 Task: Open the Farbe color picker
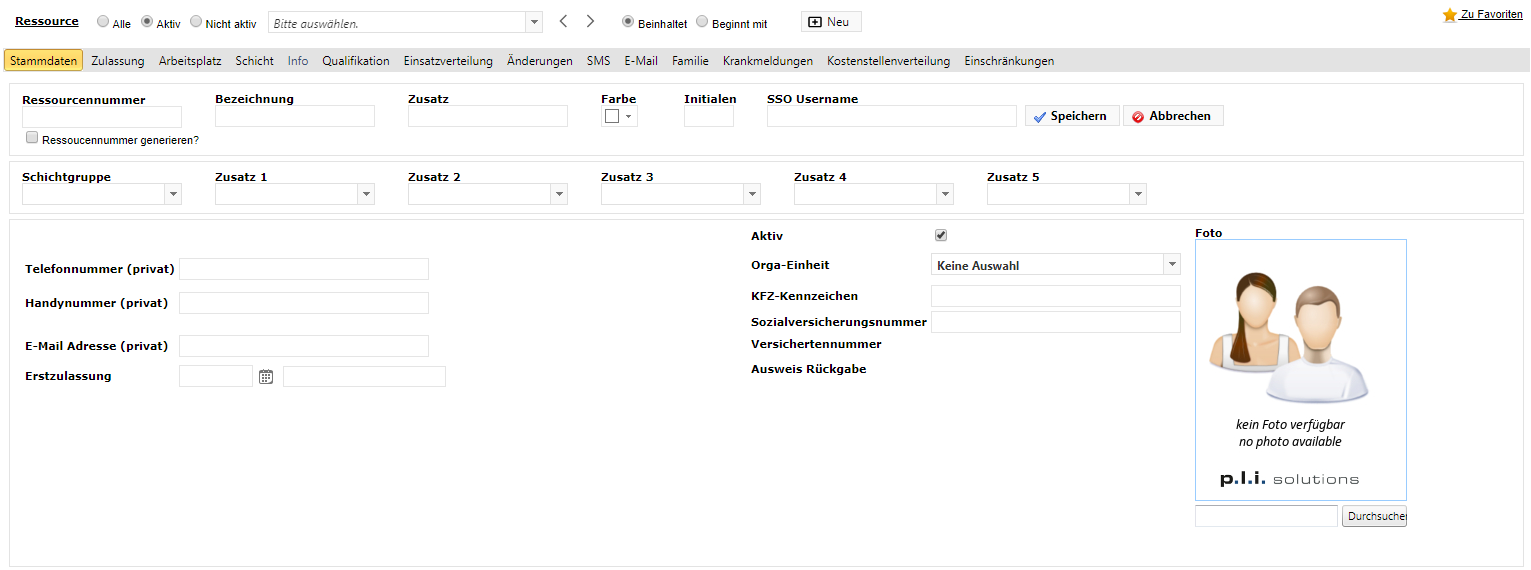point(619,116)
